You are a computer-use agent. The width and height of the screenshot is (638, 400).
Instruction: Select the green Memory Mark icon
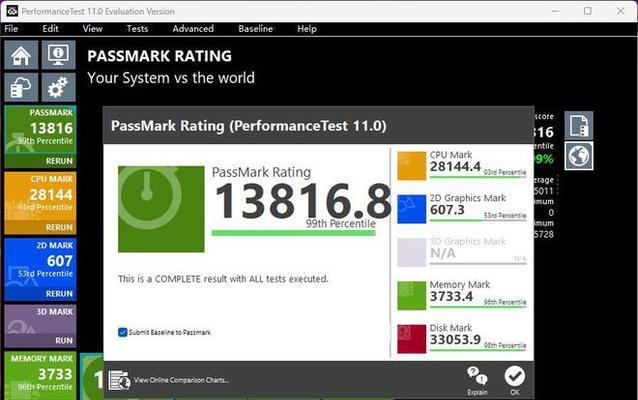point(411,295)
